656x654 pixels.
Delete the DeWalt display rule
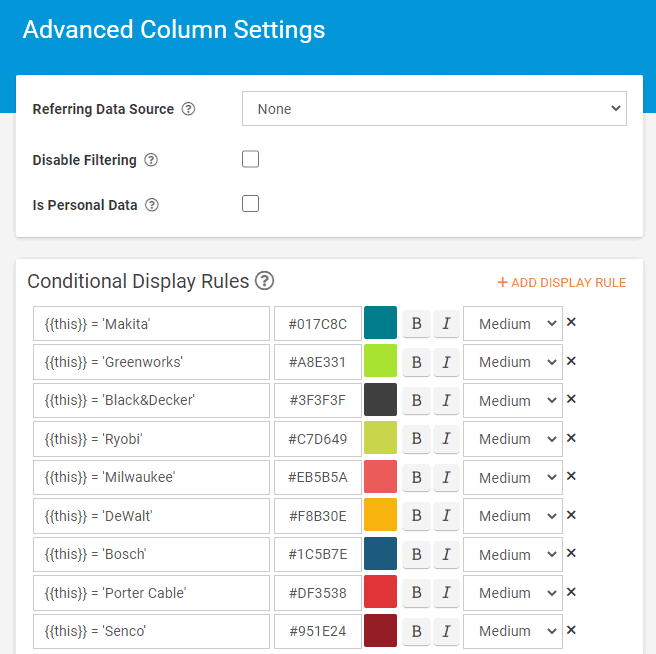click(571, 515)
